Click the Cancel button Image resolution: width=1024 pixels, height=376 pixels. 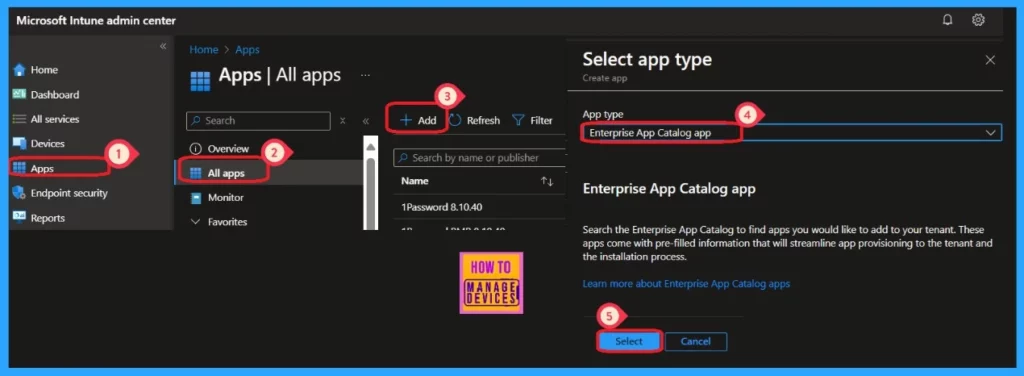tap(696, 341)
